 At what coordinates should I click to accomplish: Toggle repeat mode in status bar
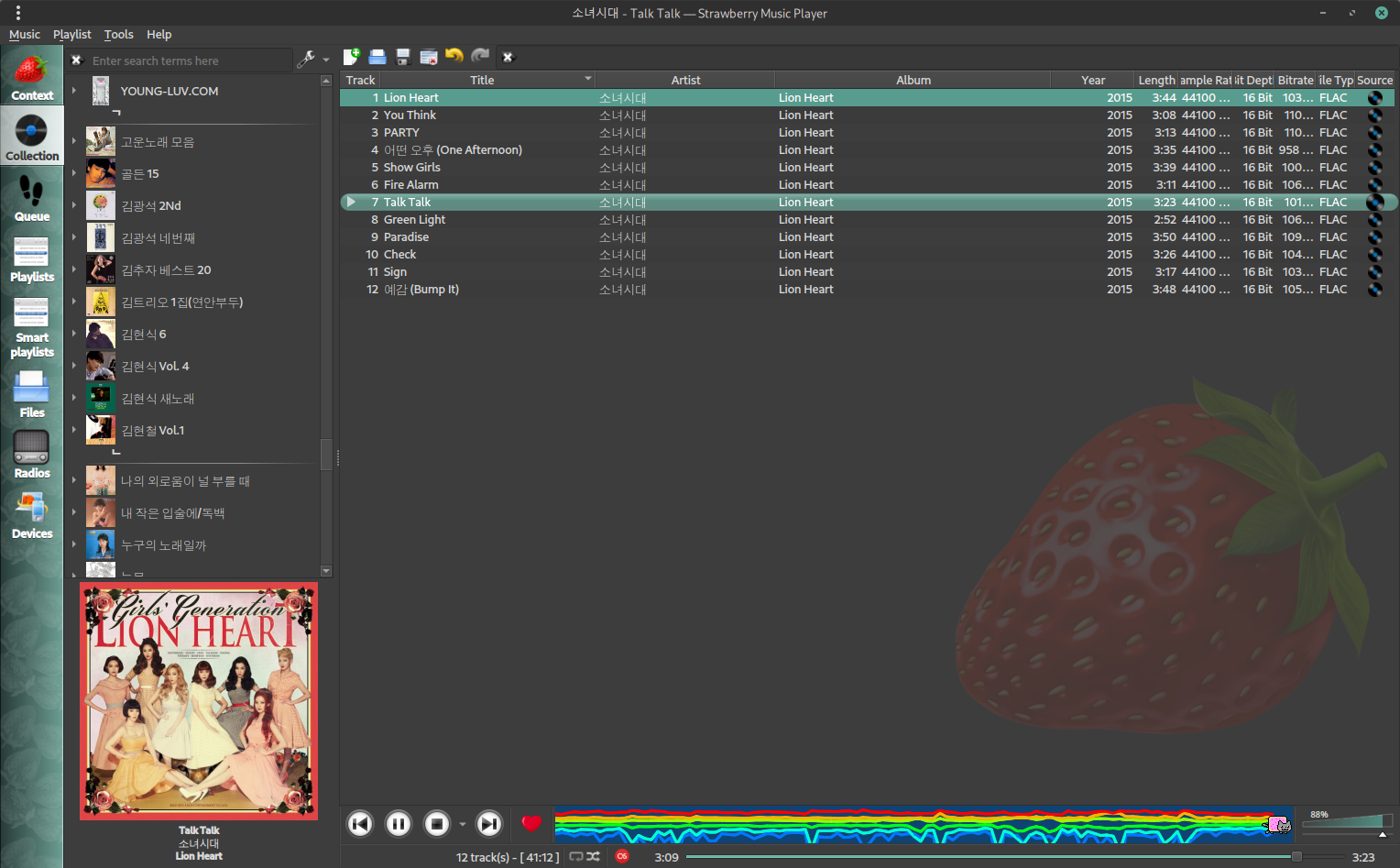coord(576,856)
